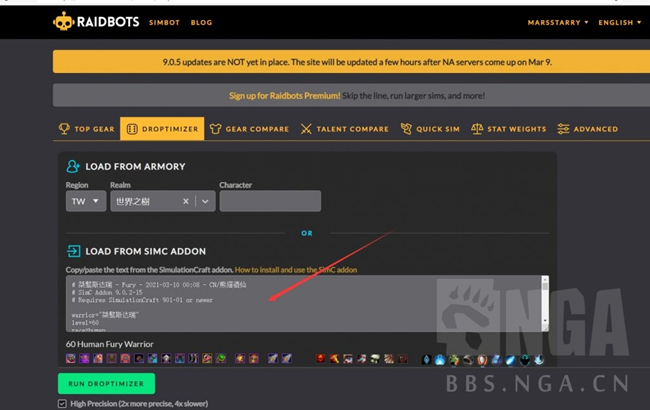Open the SIMBOT menu link

point(165,22)
